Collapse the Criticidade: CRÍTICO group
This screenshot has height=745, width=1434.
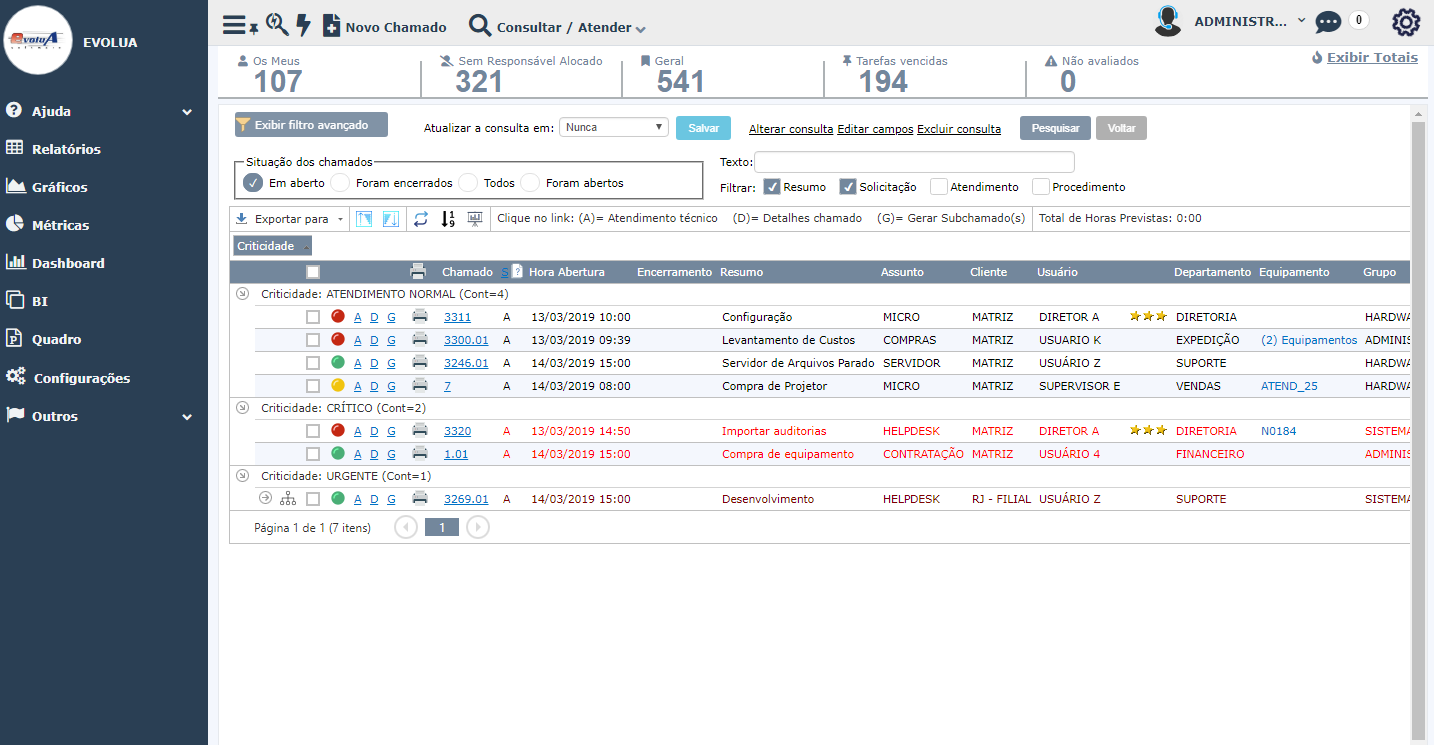[242, 408]
